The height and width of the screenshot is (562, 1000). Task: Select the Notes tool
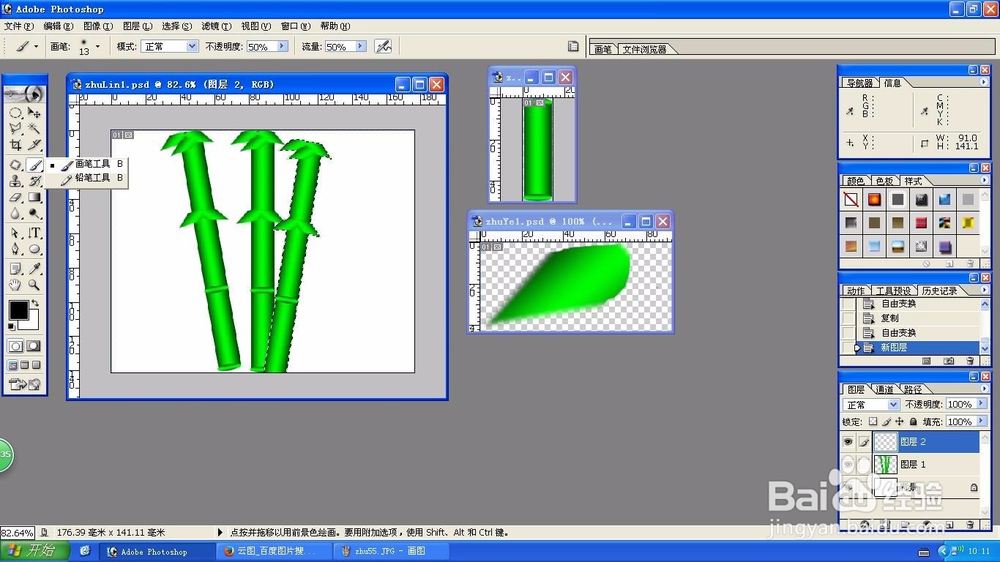coord(15,269)
